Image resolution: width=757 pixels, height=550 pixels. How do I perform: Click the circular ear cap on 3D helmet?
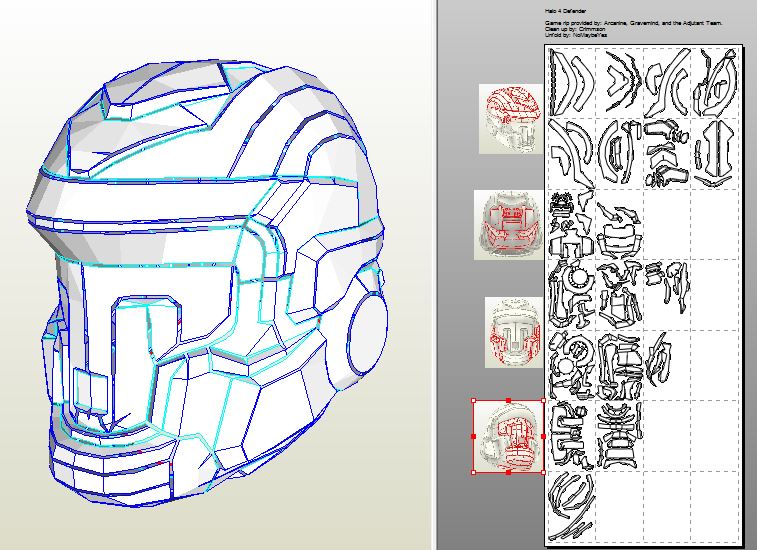[367, 333]
